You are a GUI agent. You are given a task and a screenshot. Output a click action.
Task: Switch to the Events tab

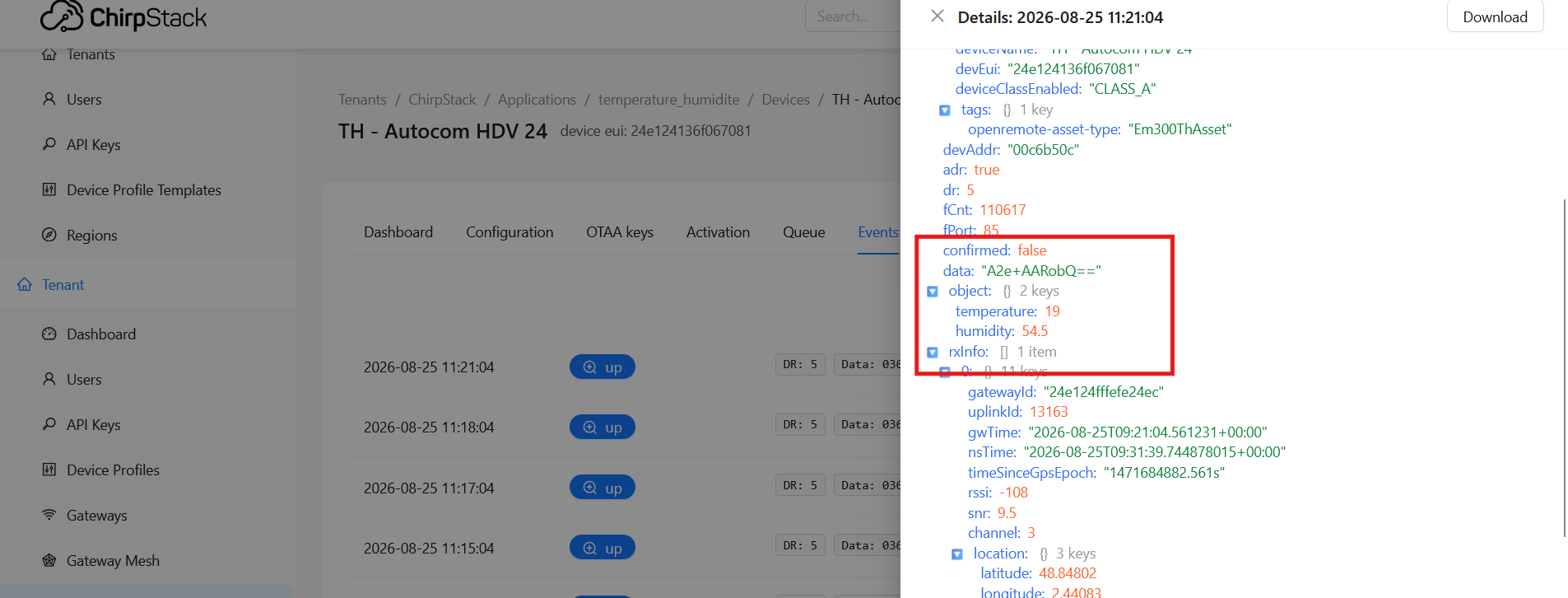click(878, 232)
